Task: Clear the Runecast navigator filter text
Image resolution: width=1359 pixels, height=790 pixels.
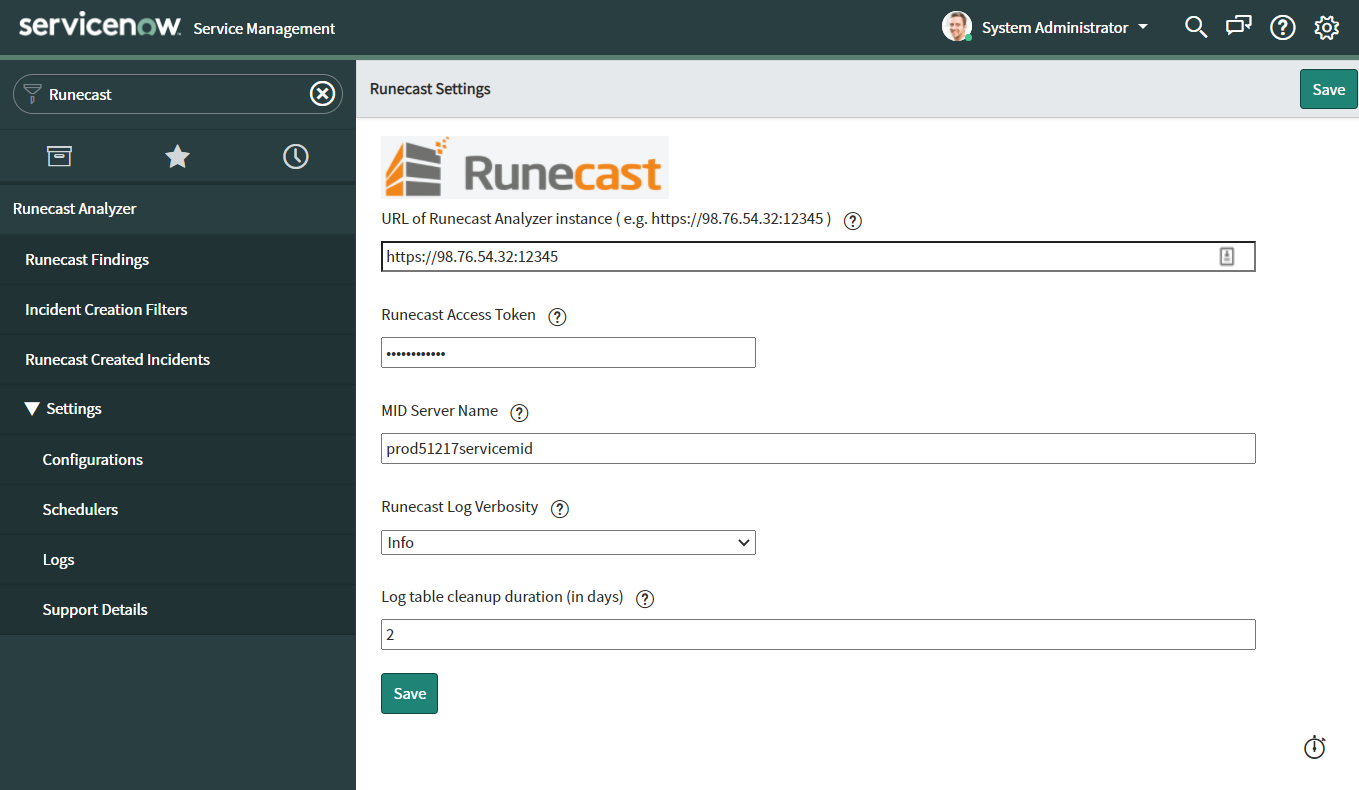Action: coord(322,94)
